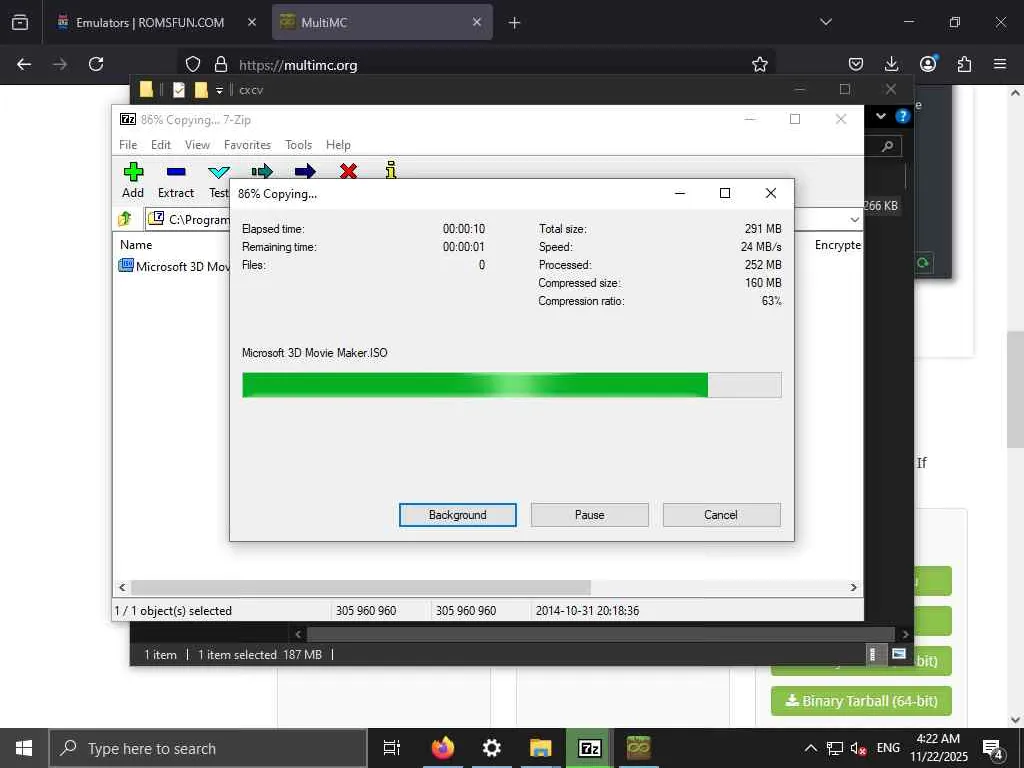Click the Binary Tarball (64-bit) download link
Viewport: 1024px width, 768px height.
coord(861,701)
